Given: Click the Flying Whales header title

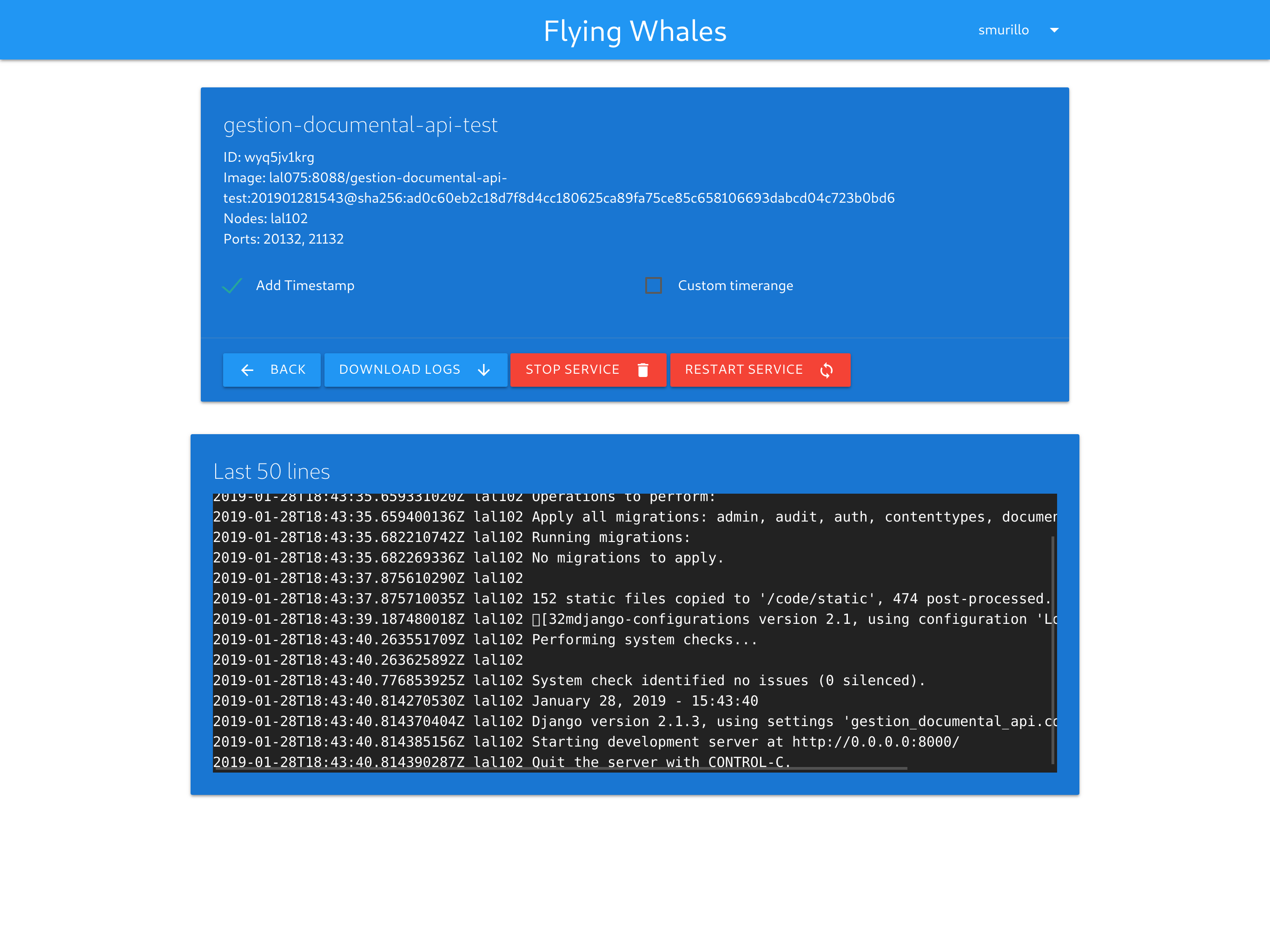Looking at the screenshot, I should point(635,31).
